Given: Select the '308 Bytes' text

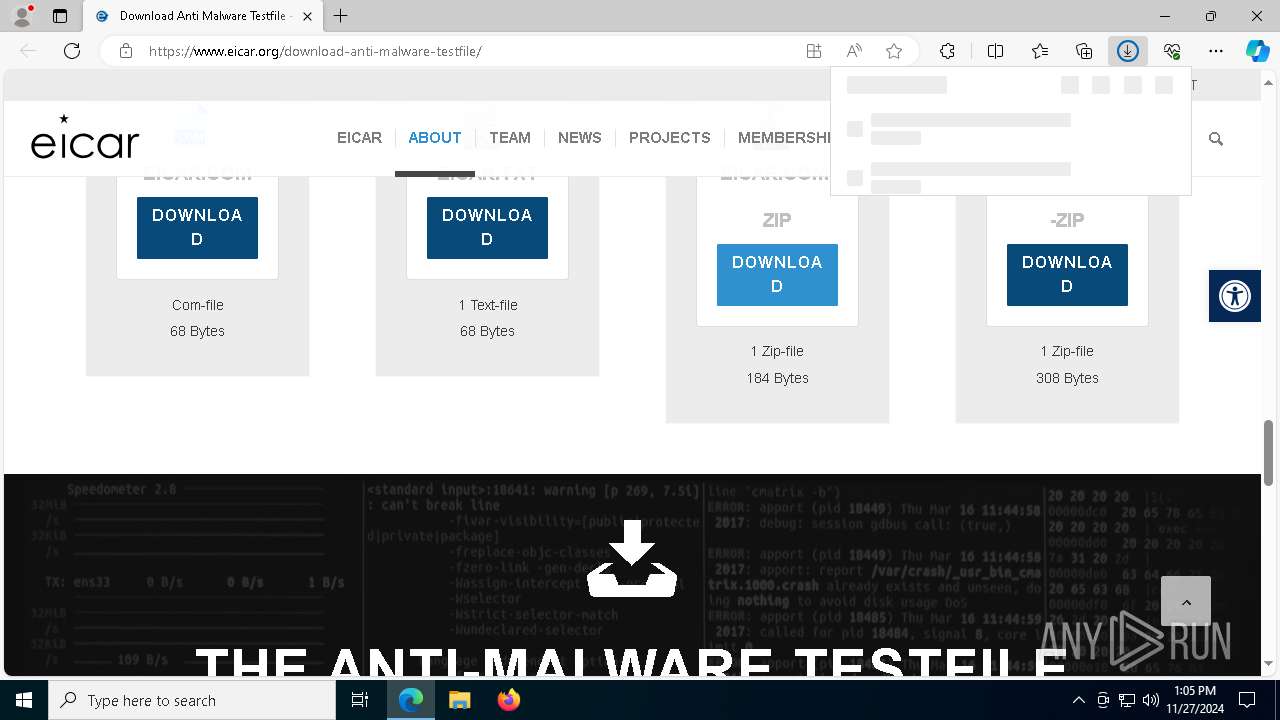Looking at the screenshot, I should (x=1067, y=378).
